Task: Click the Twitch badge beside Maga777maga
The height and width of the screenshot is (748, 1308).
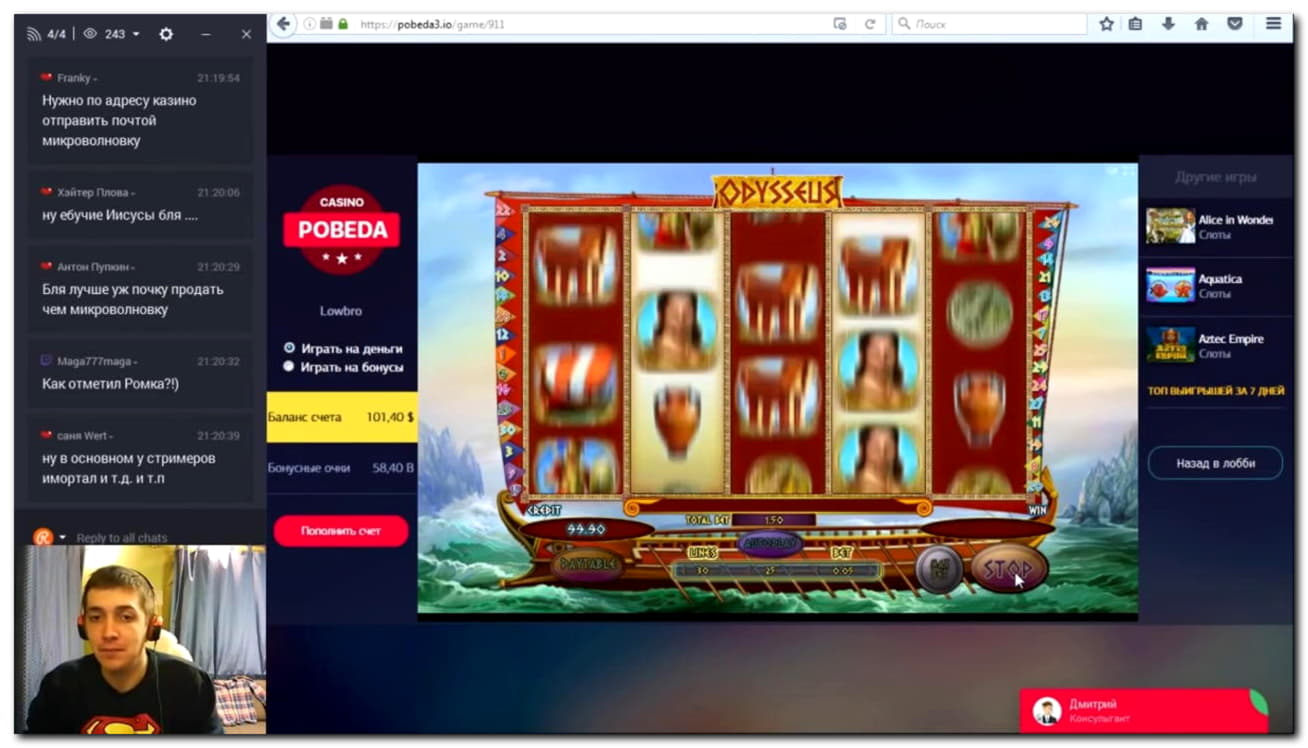Action: click(46, 361)
